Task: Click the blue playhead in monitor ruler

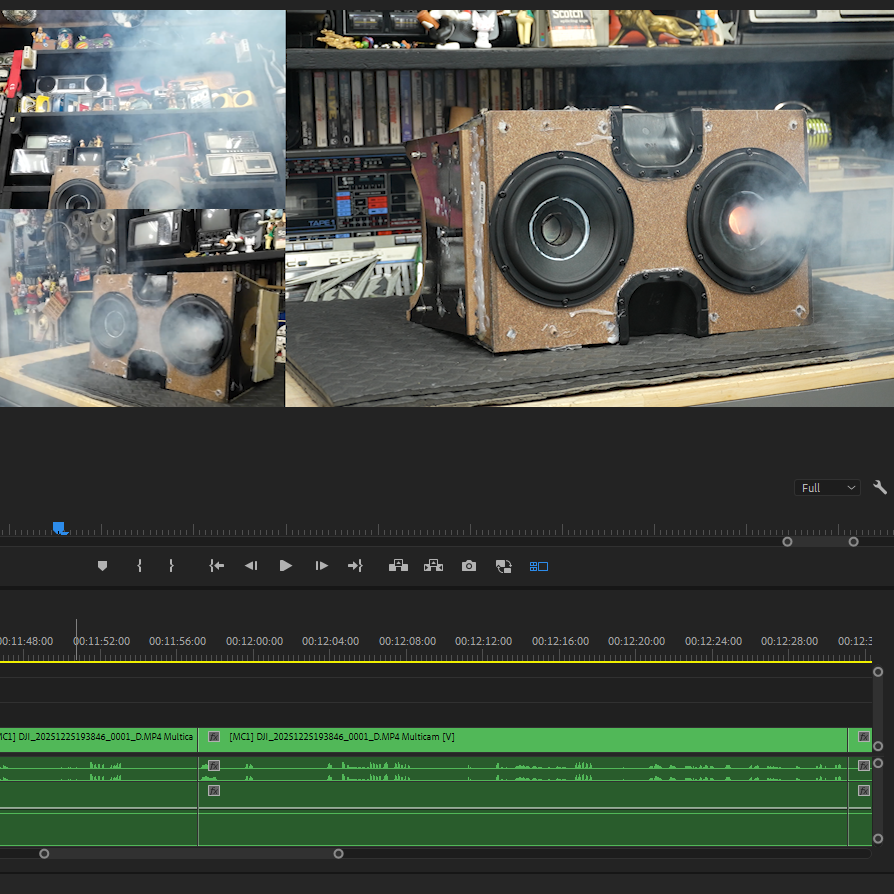Action: (x=59, y=528)
